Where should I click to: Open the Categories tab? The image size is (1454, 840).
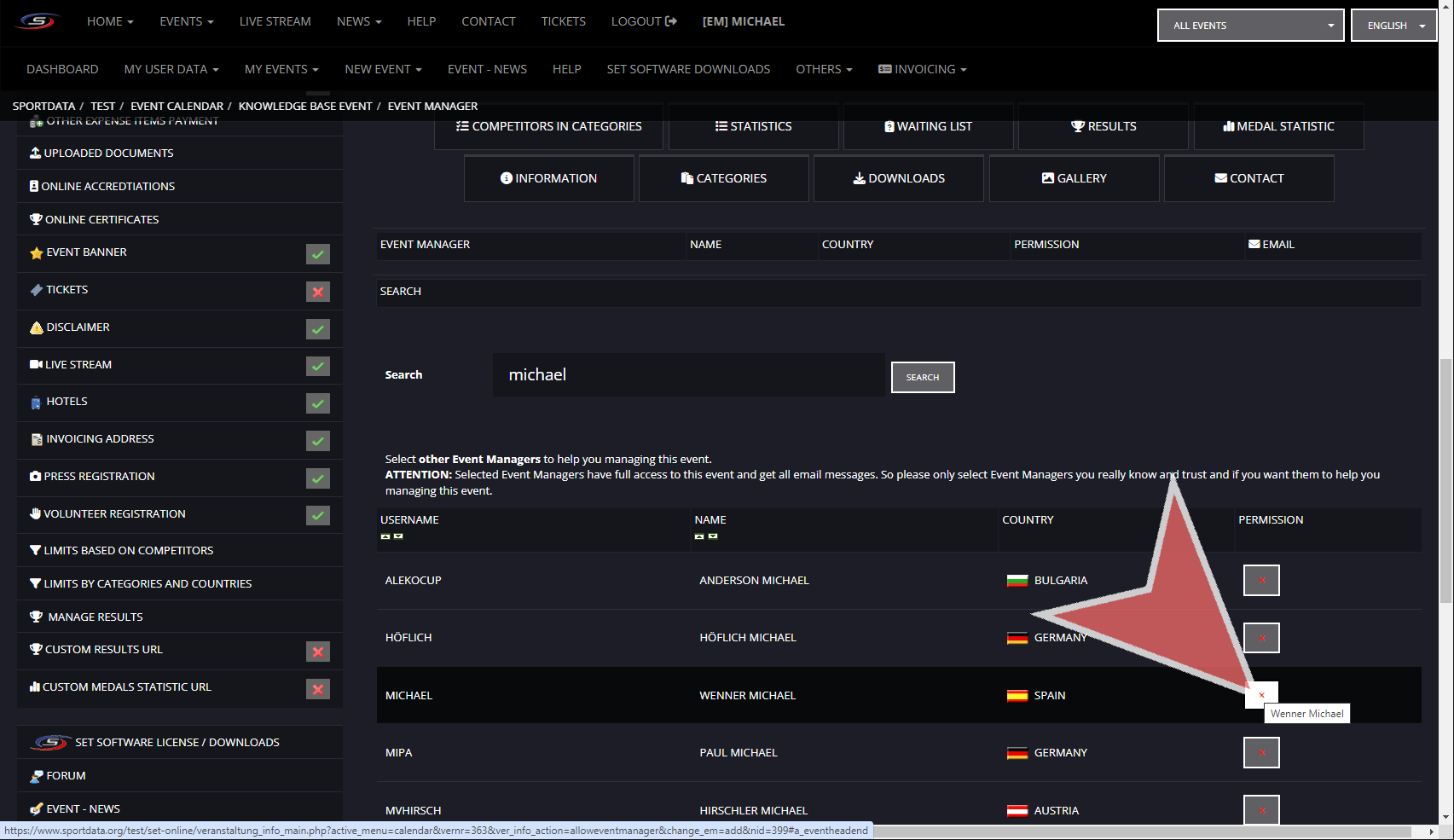[723, 178]
